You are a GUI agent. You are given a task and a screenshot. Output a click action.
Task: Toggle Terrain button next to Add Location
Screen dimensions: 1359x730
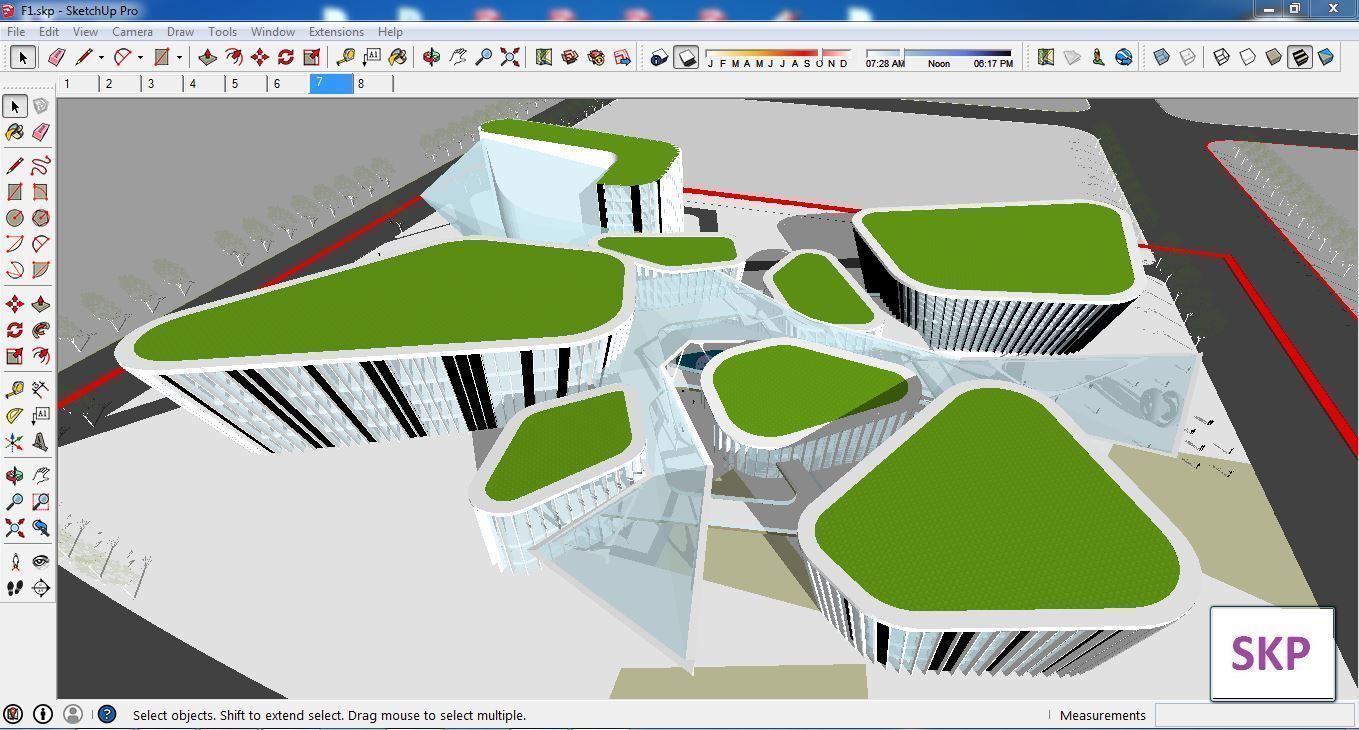(1072, 58)
